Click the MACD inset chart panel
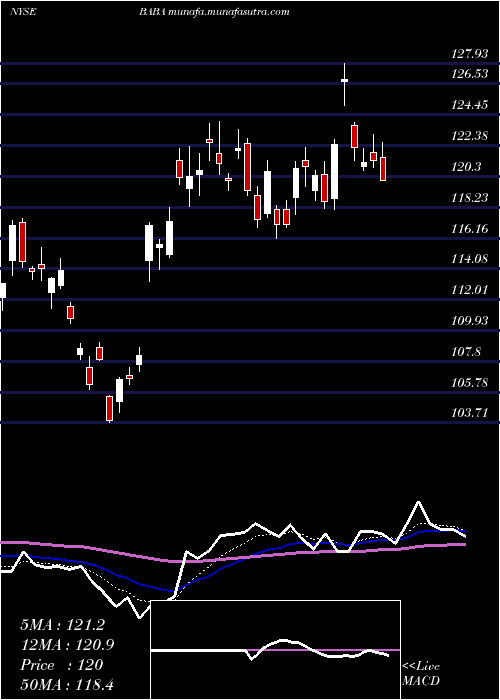The image size is (500, 700). [275, 650]
